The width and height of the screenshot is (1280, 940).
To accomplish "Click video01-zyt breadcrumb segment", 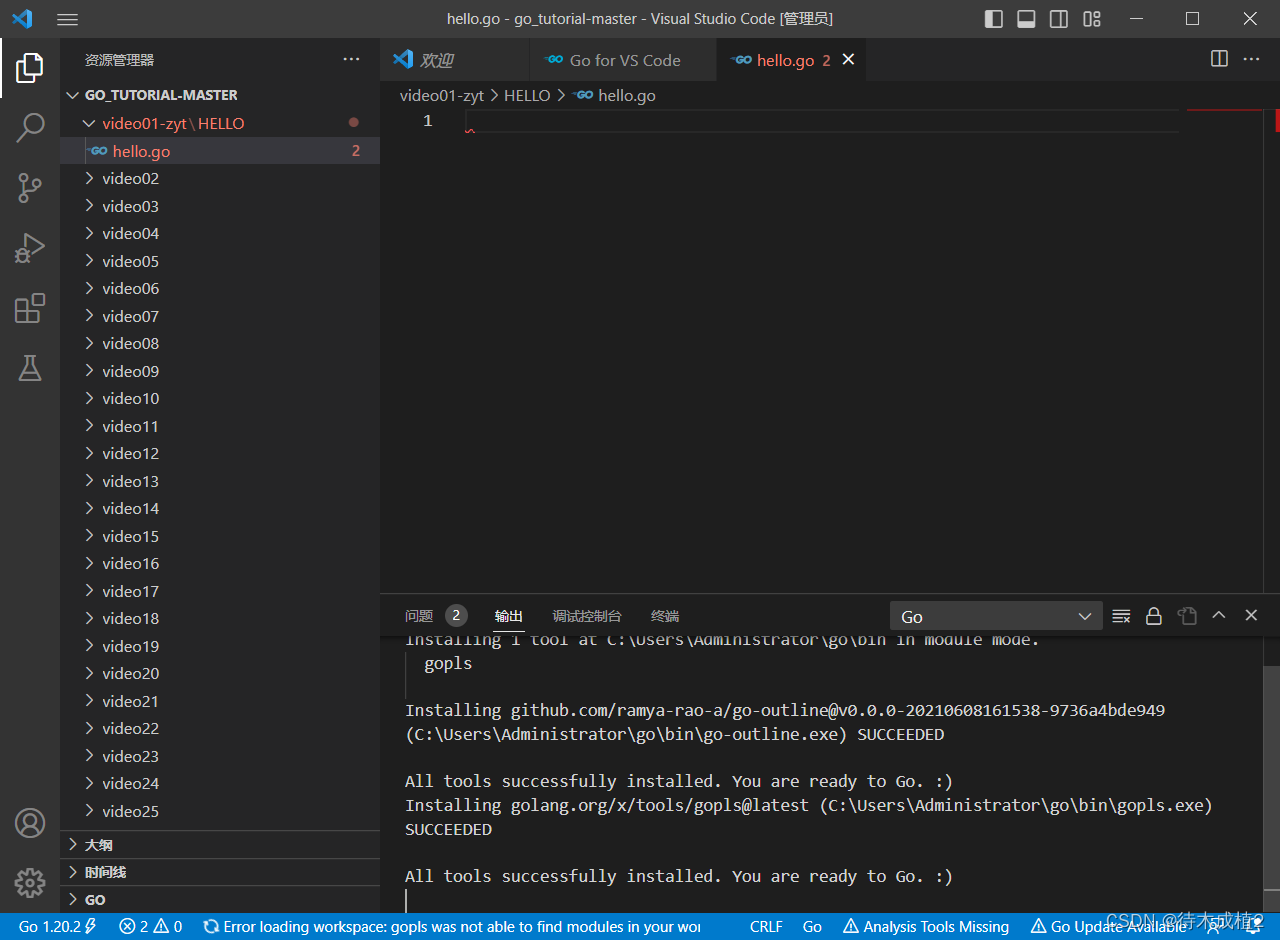I will tap(442, 95).
